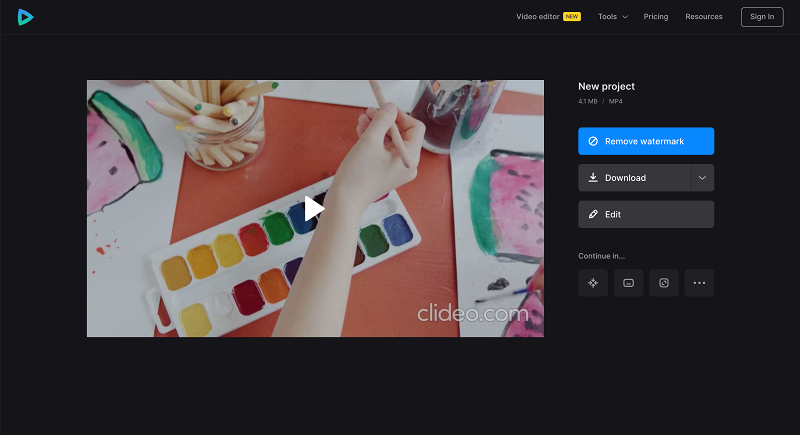800x435 pixels.
Task: Click the yellow NEW badge
Action: pyautogui.click(x=572, y=17)
